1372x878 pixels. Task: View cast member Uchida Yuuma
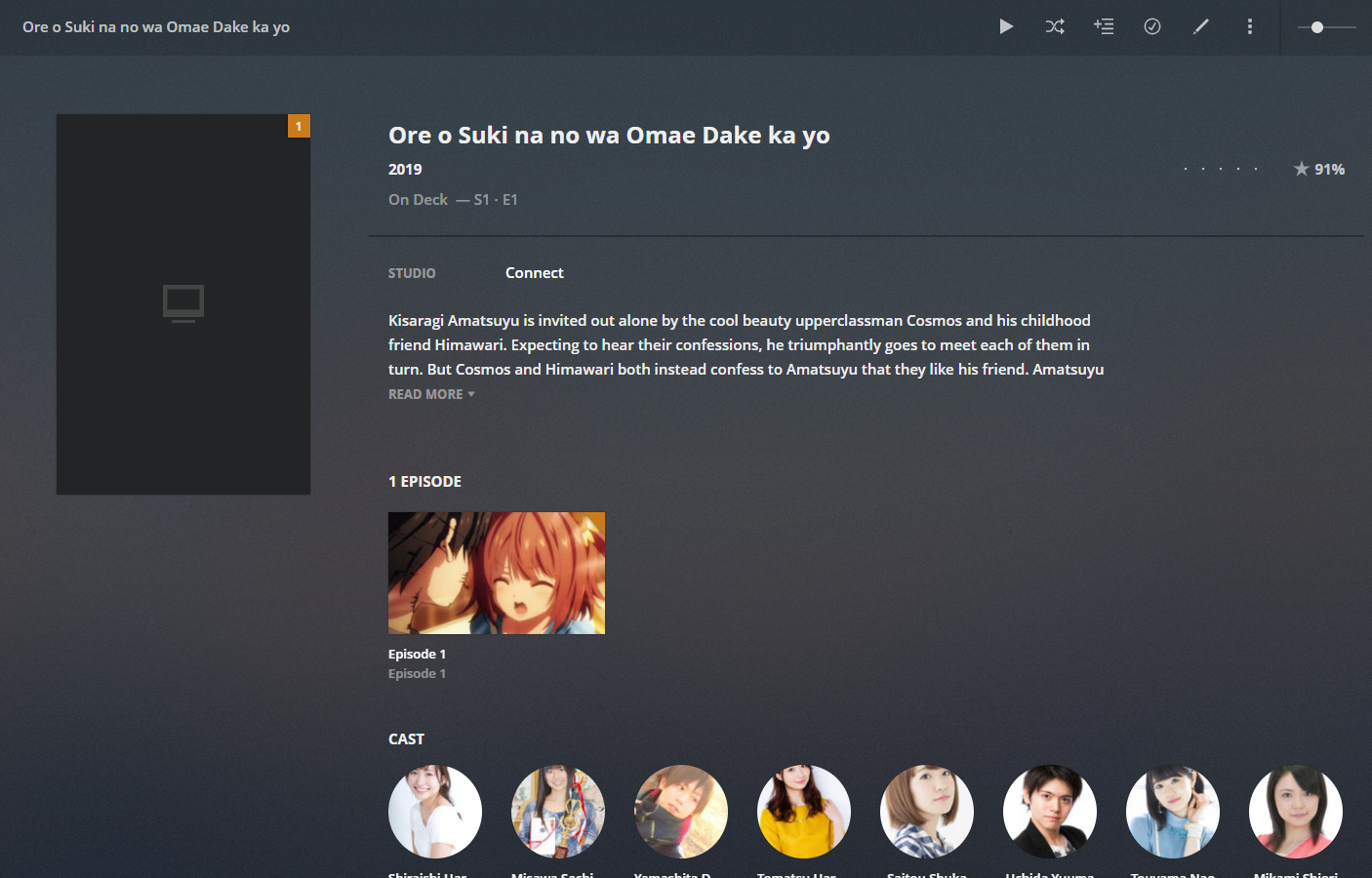1049,812
